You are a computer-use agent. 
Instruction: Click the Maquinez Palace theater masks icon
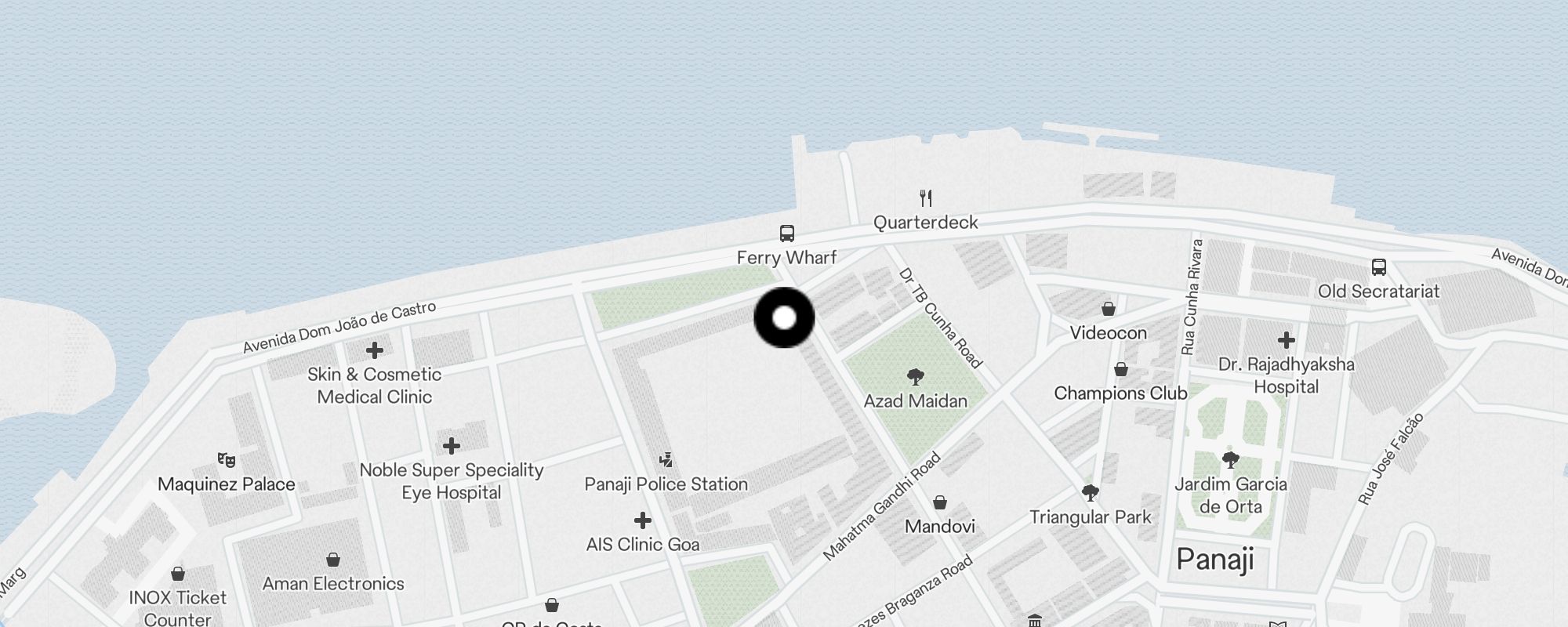click(x=226, y=460)
